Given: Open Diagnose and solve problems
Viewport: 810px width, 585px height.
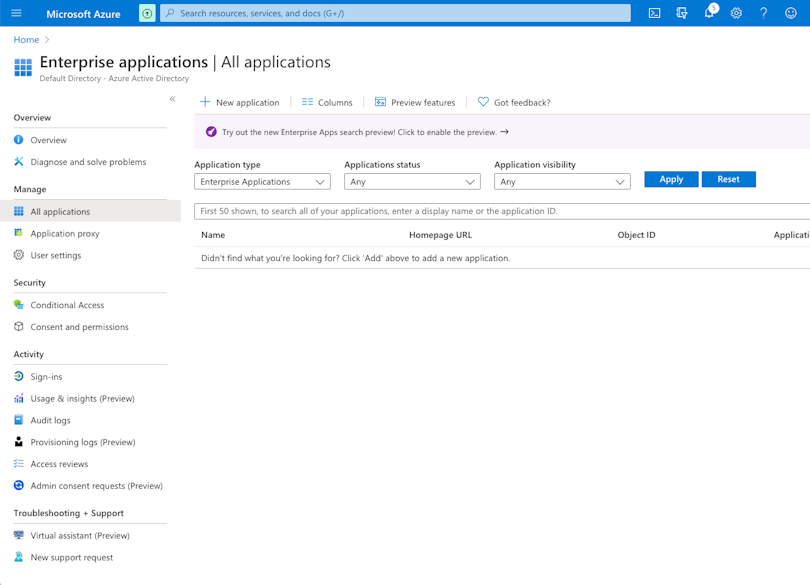Looking at the screenshot, I should click(90, 162).
